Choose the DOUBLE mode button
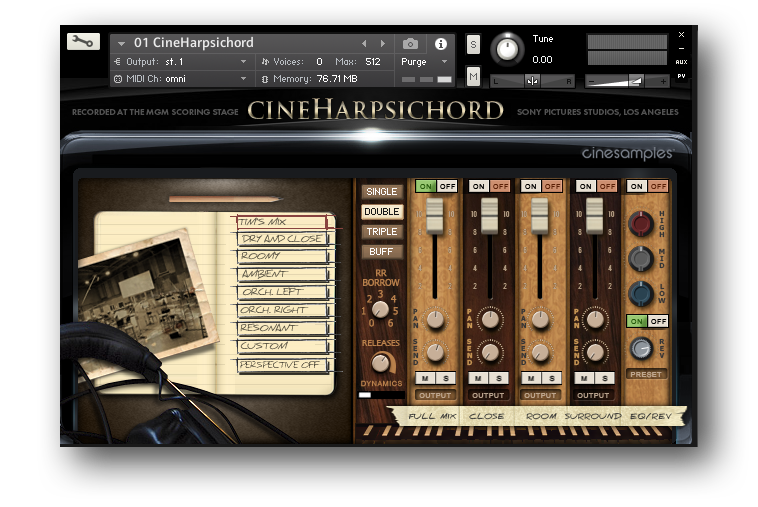This screenshot has width=758, height=507. 381,212
